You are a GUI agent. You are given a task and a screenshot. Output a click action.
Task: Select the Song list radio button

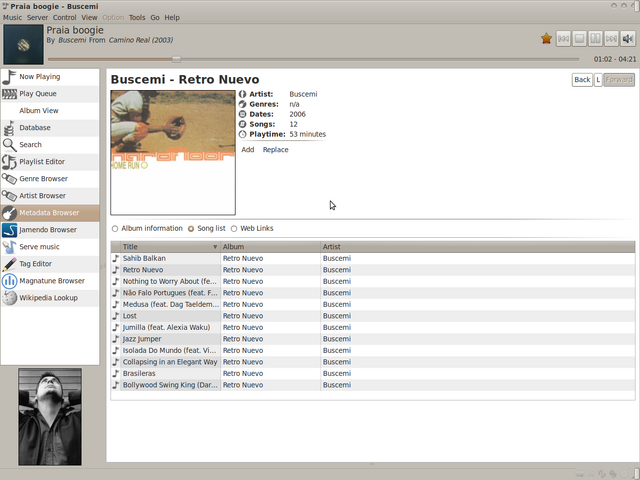(191, 229)
